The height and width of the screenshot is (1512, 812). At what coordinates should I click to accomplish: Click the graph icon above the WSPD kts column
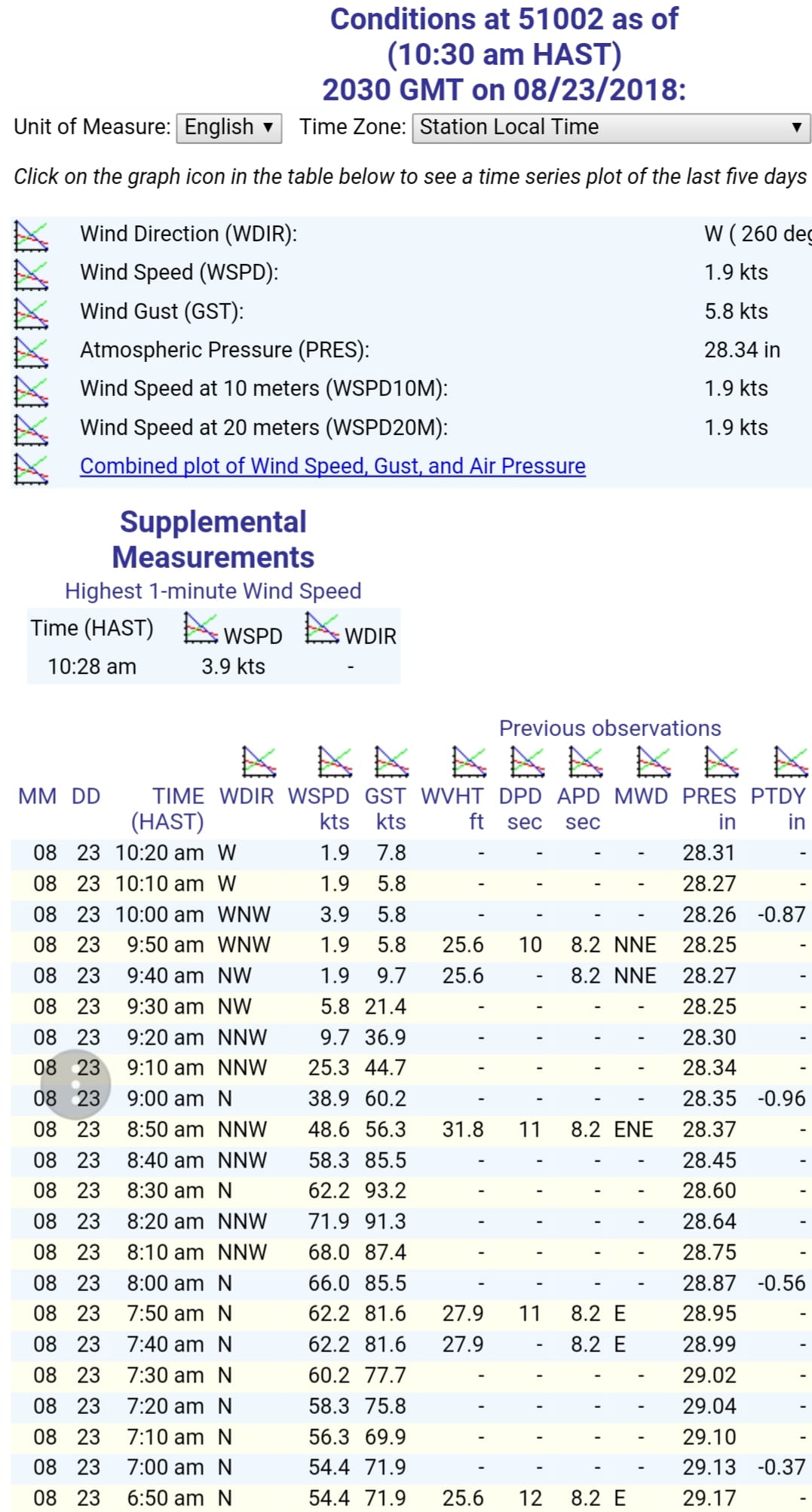point(336,761)
